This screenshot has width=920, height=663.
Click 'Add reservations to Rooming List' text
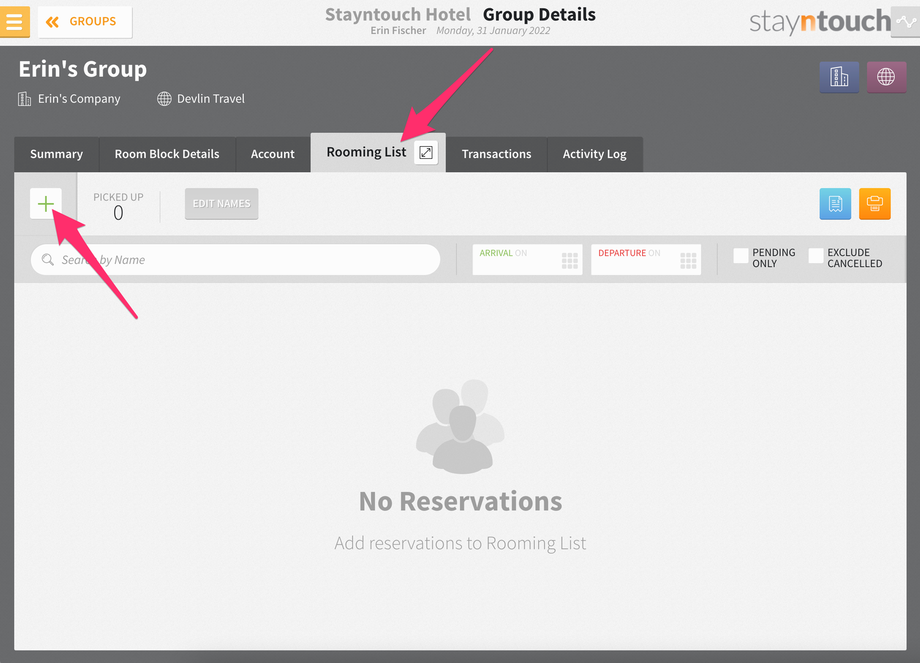(461, 543)
